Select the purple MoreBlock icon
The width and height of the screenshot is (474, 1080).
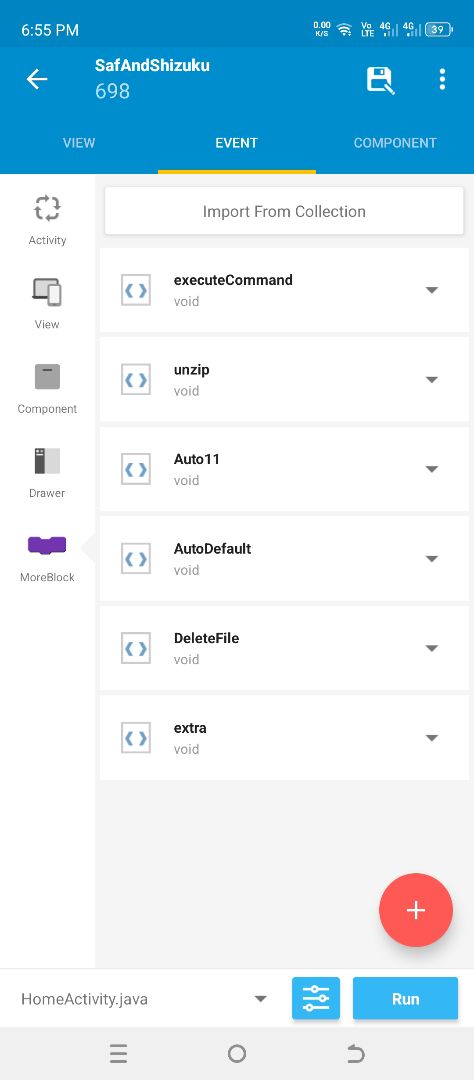point(47,546)
